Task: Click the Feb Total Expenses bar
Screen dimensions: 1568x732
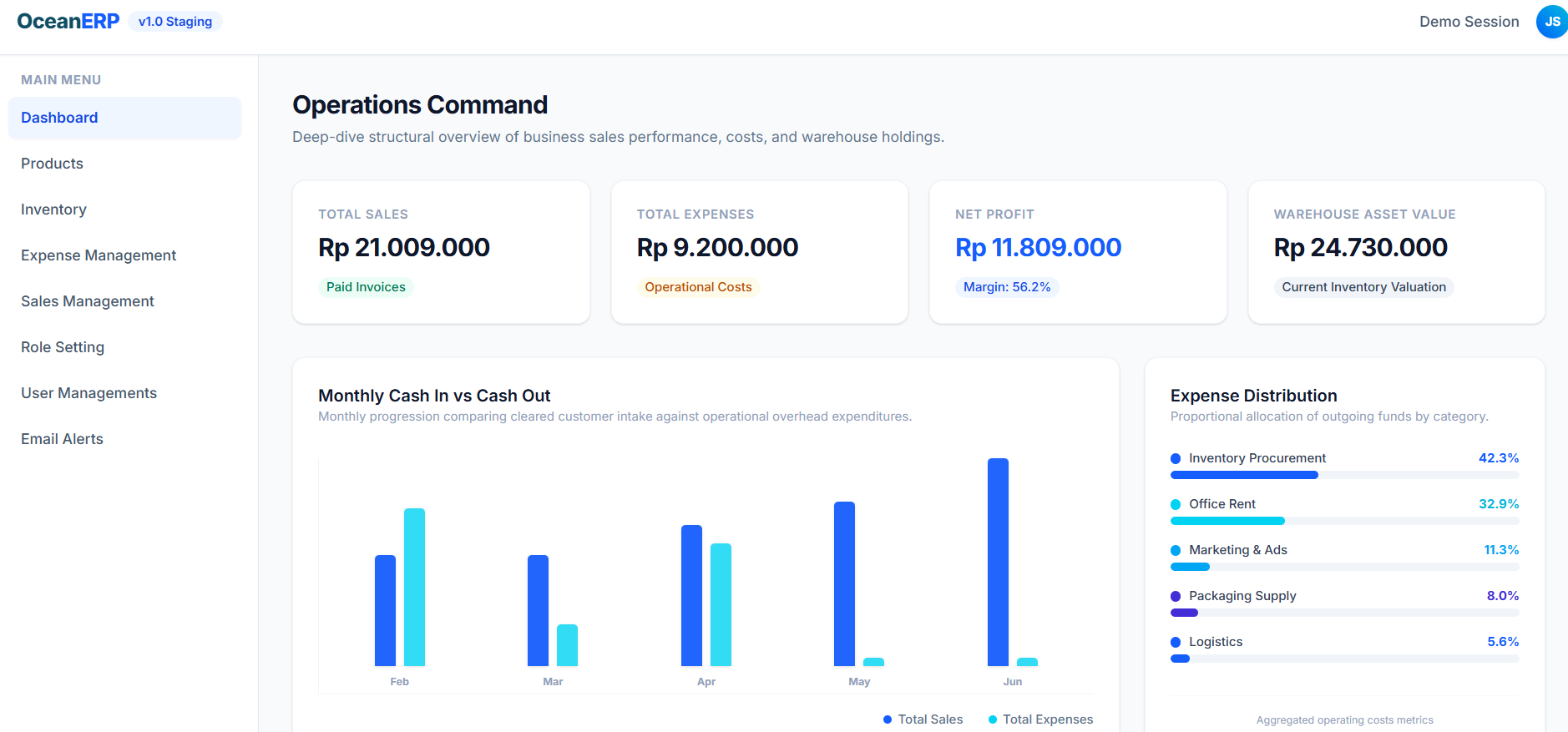Action: pos(414,587)
